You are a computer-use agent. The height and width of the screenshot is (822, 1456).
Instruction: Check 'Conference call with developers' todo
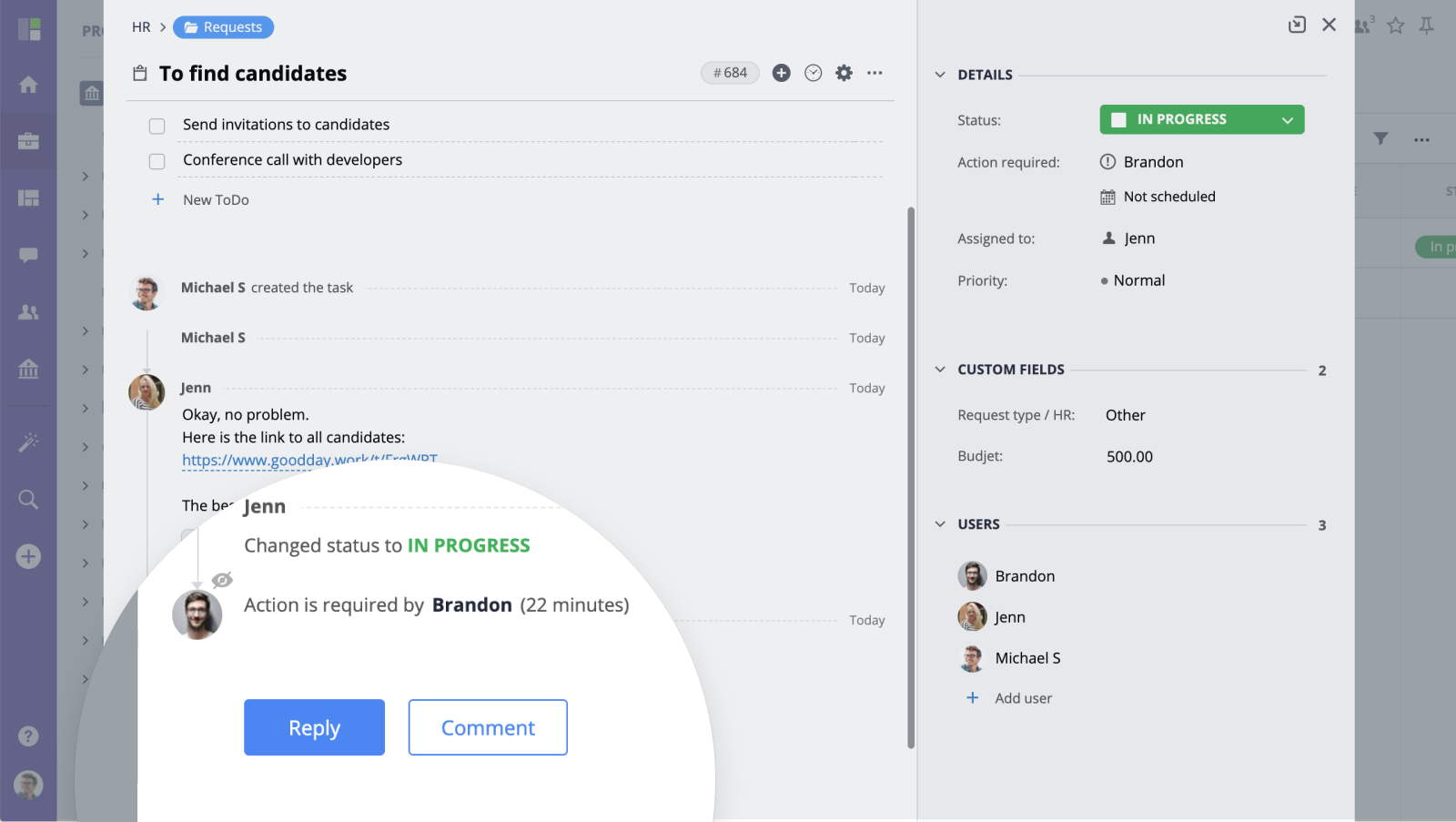(157, 161)
